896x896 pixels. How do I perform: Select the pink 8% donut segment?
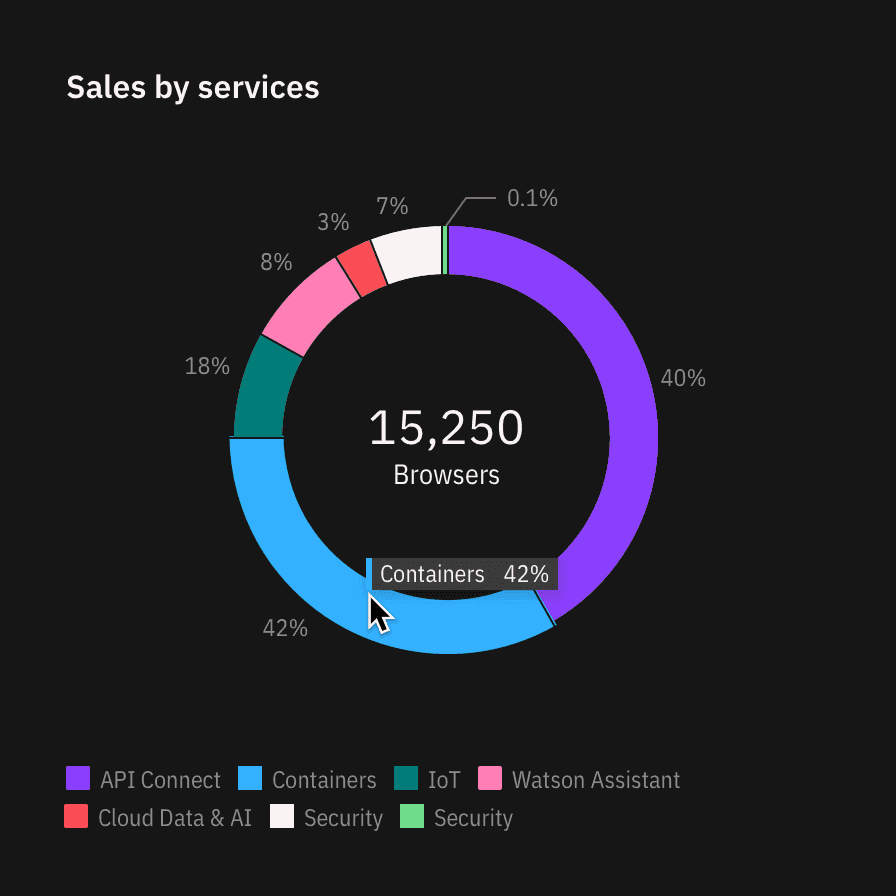(x=307, y=305)
